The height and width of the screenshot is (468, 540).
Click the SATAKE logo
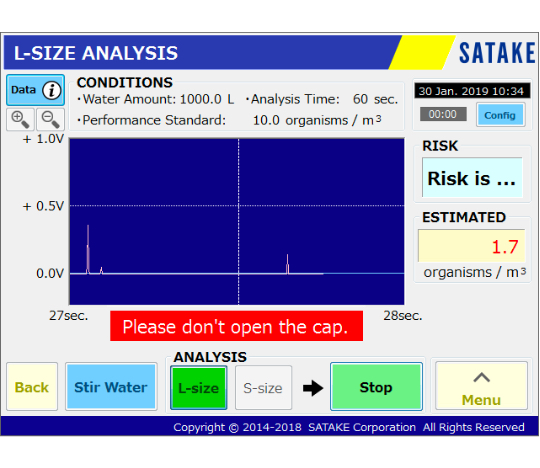[497, 53]
